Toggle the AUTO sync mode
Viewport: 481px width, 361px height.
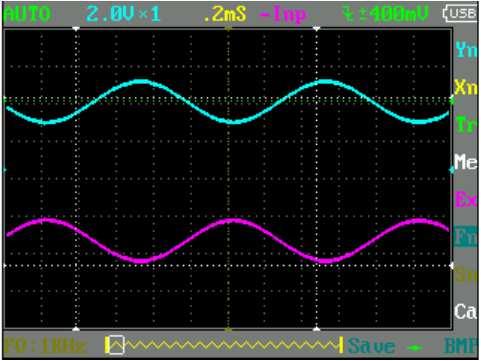27,15
